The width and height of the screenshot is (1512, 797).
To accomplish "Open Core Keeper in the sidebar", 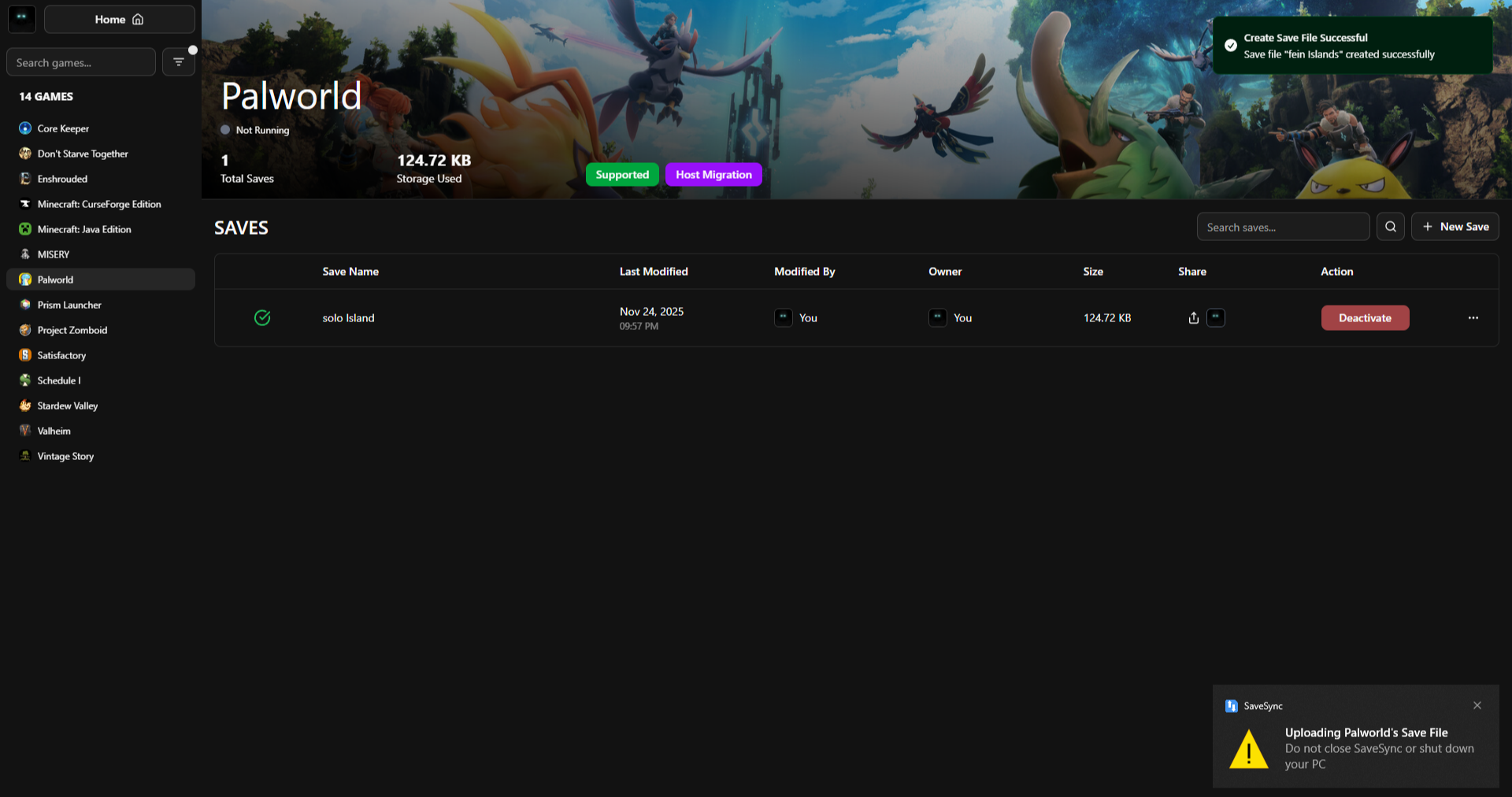I will click(x=101, y=128).
